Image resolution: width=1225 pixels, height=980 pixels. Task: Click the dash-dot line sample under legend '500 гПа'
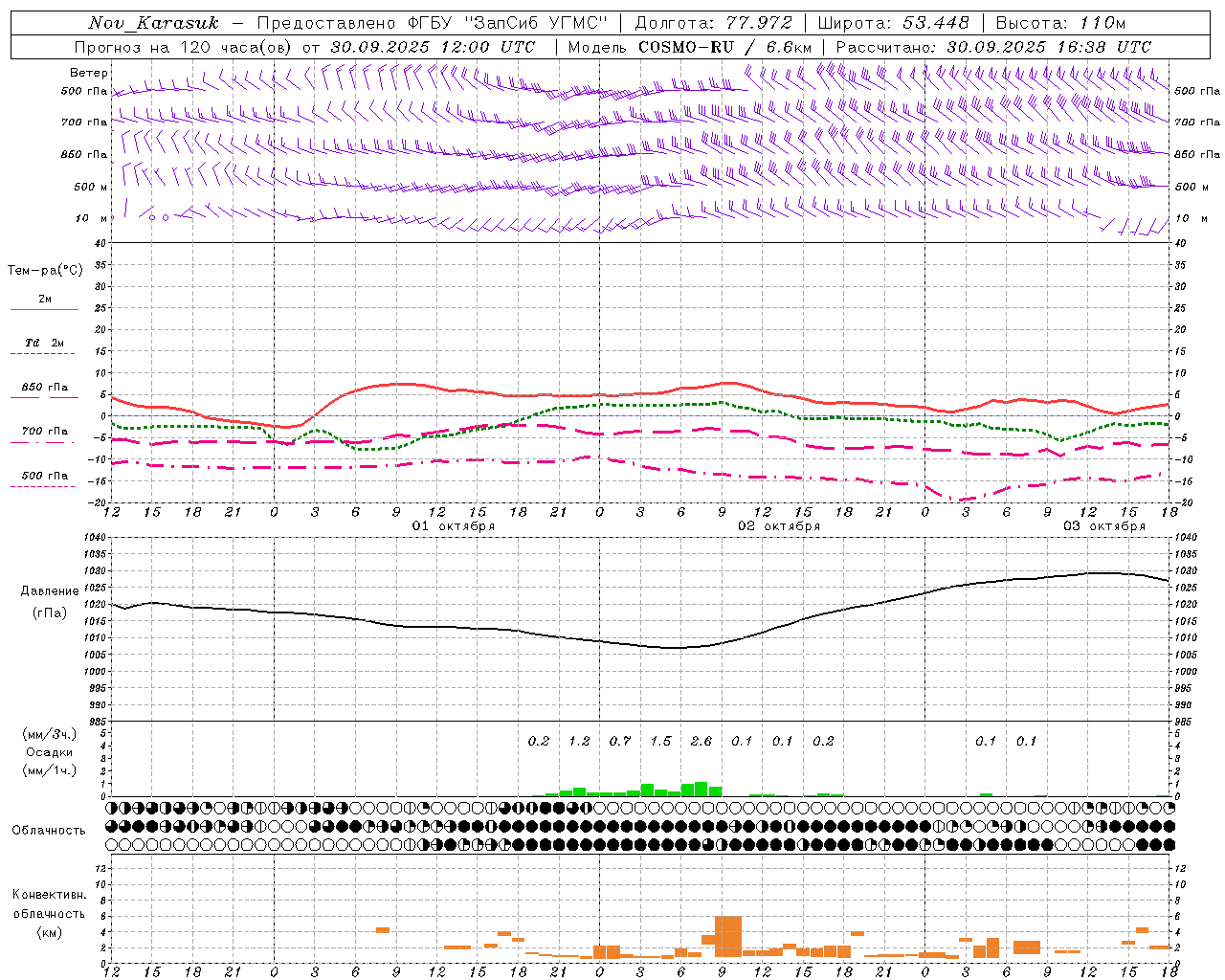(42, 487)
